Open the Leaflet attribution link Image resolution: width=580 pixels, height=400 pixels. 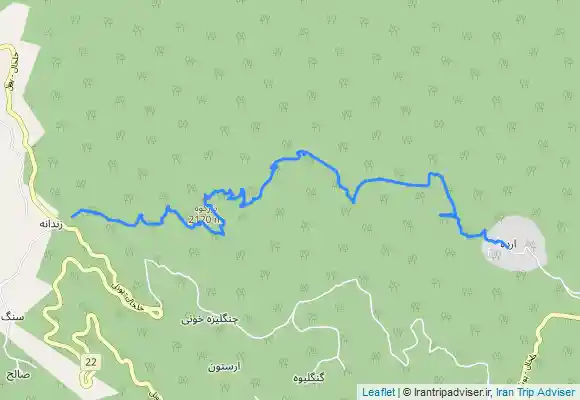coord(378,392)
